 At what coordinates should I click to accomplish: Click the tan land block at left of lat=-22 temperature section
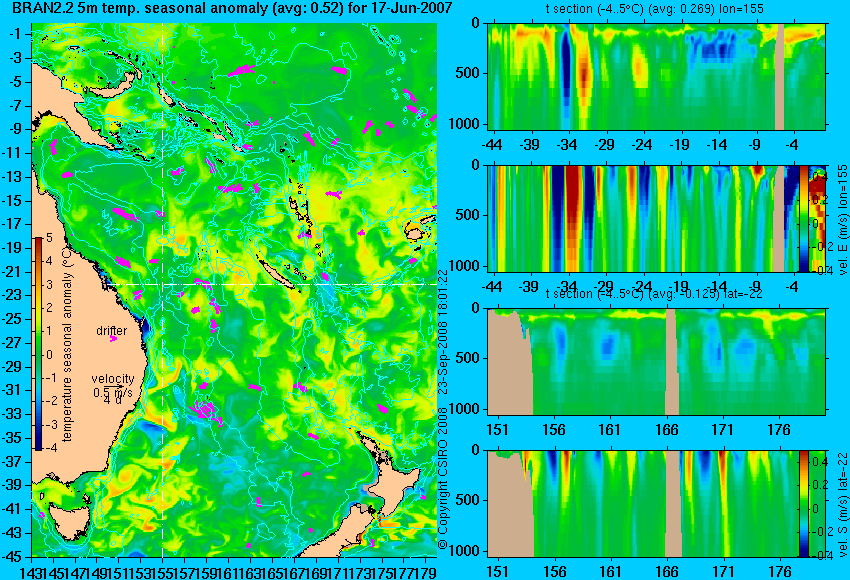(x=508, y=362)
